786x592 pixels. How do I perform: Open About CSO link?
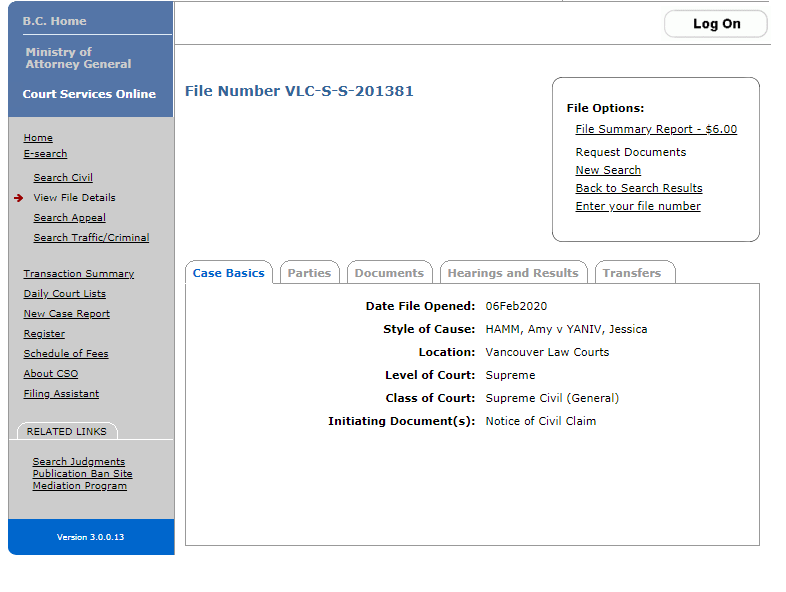[x=51, y=374]
